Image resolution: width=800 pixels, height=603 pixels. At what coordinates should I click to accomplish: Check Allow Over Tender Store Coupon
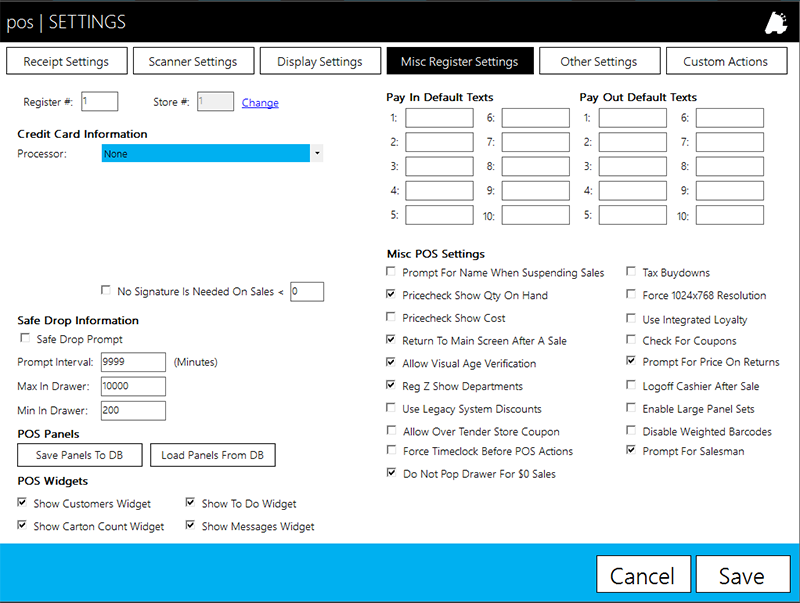391,431
